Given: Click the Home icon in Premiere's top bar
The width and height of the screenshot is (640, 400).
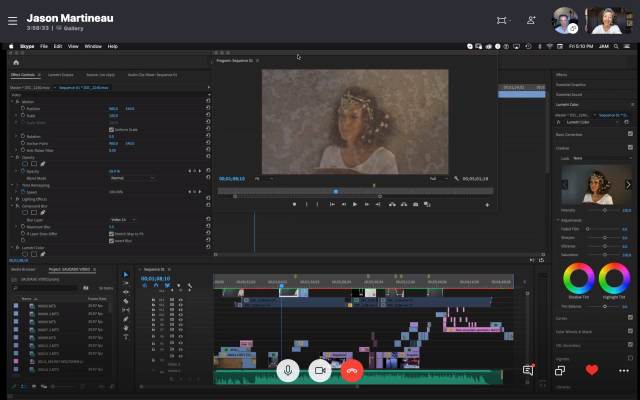Looking at the screenshot, I should tap(17, 62).
